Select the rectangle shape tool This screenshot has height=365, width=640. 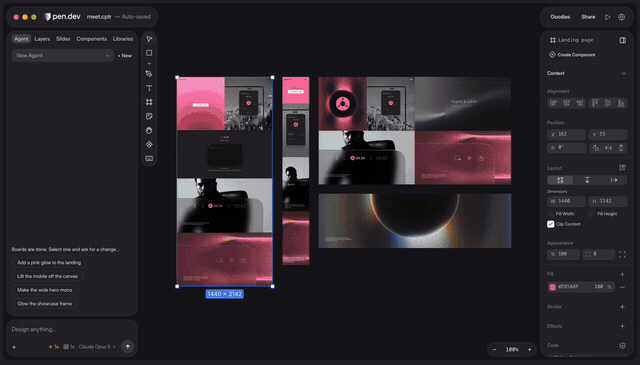149,53
